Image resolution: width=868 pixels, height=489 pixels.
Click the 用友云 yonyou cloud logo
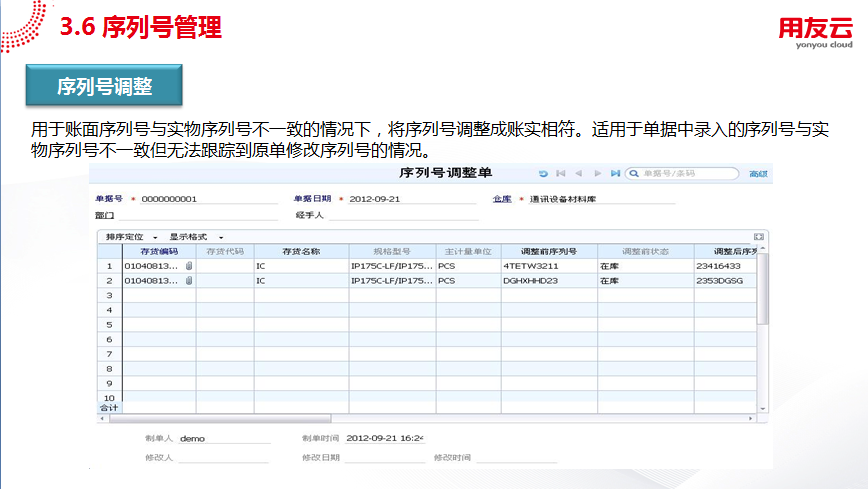[815, 33]
